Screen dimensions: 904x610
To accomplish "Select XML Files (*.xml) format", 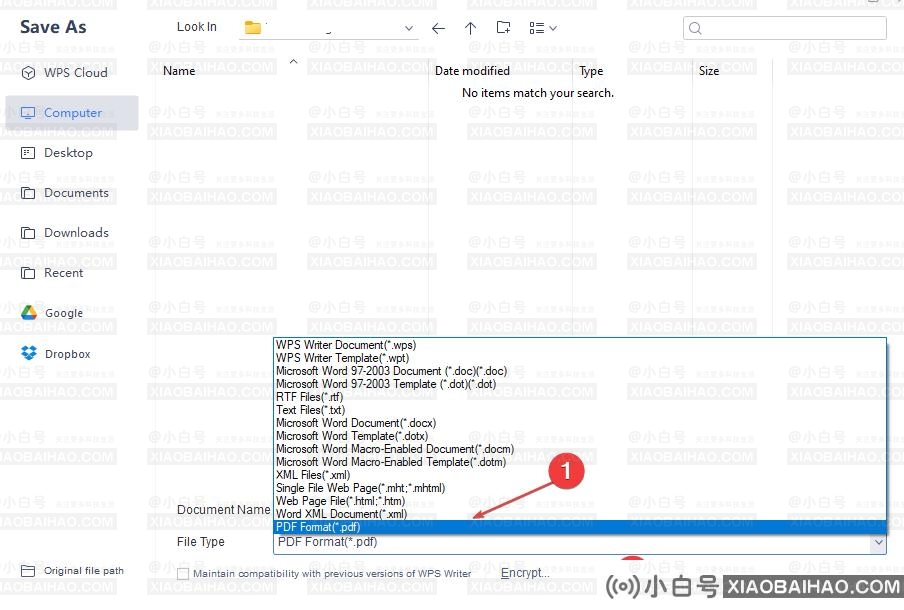I will coord(579,475).
